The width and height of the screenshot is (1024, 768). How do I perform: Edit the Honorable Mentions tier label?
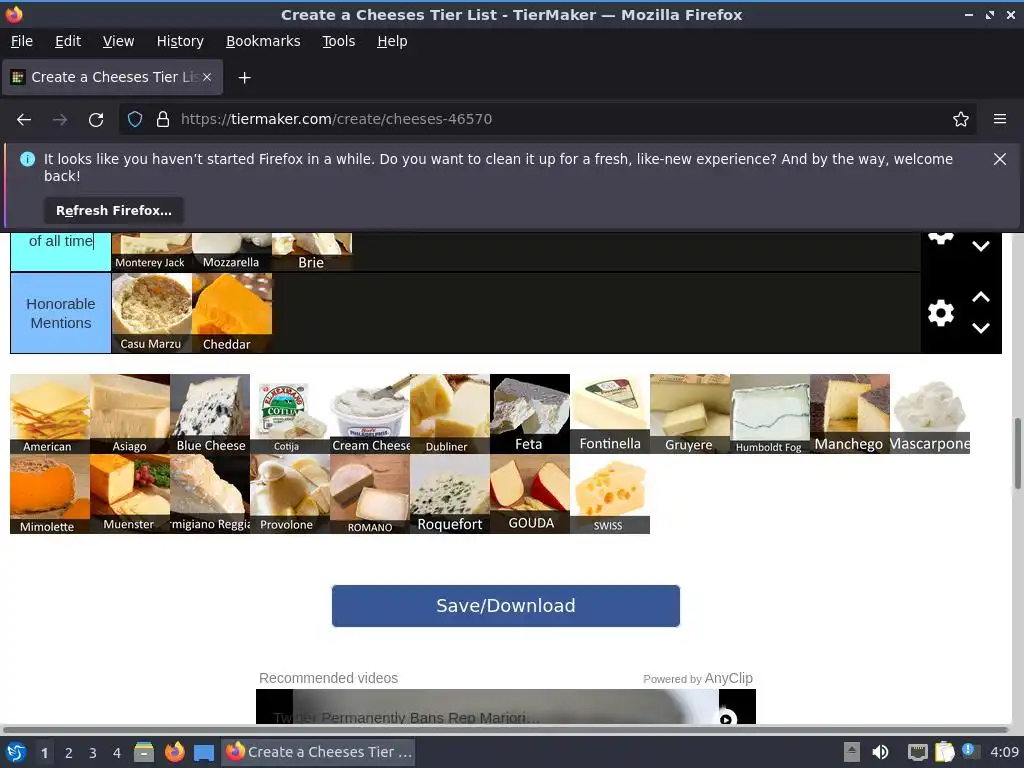61,313
